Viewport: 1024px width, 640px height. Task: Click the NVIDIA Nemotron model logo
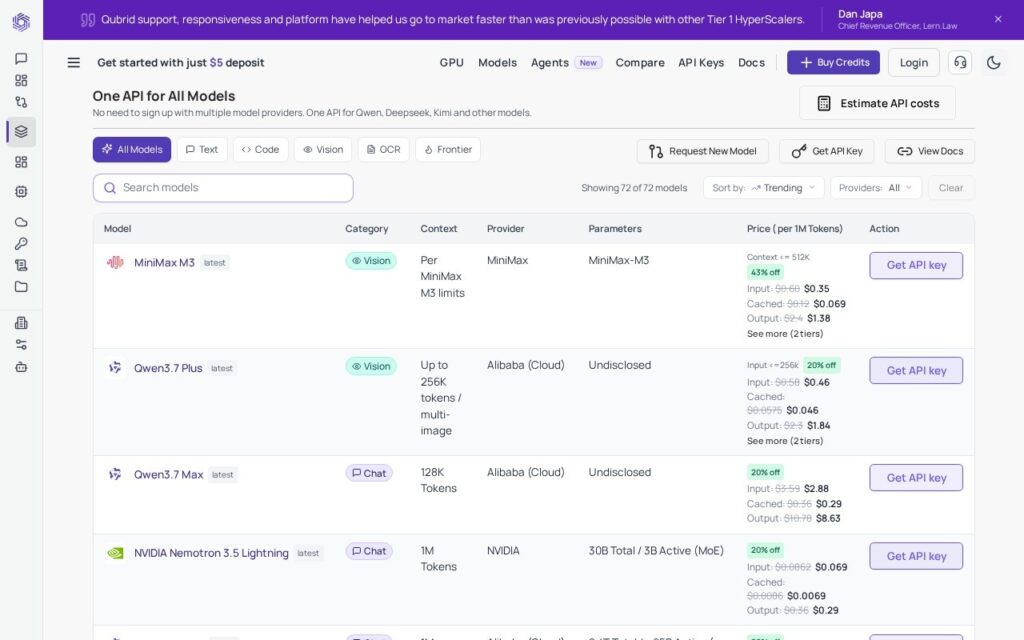point(115,553)
